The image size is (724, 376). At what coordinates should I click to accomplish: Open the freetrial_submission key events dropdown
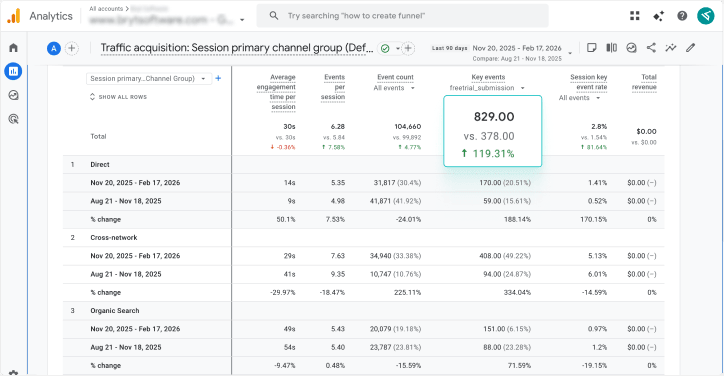point(487,88)
